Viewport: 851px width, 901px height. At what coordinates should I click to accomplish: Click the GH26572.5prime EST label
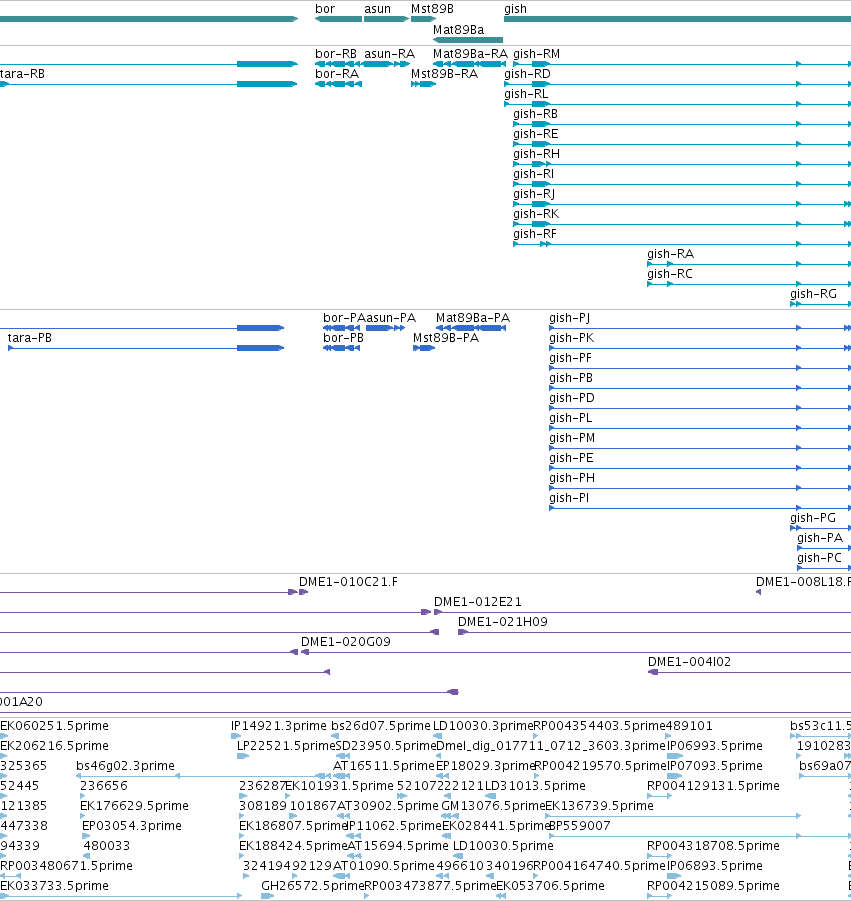pyautogui.click(x=313, y=885)
